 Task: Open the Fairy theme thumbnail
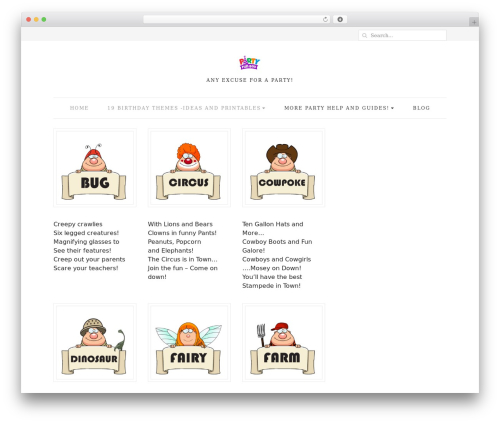click(x=189, y=343)
